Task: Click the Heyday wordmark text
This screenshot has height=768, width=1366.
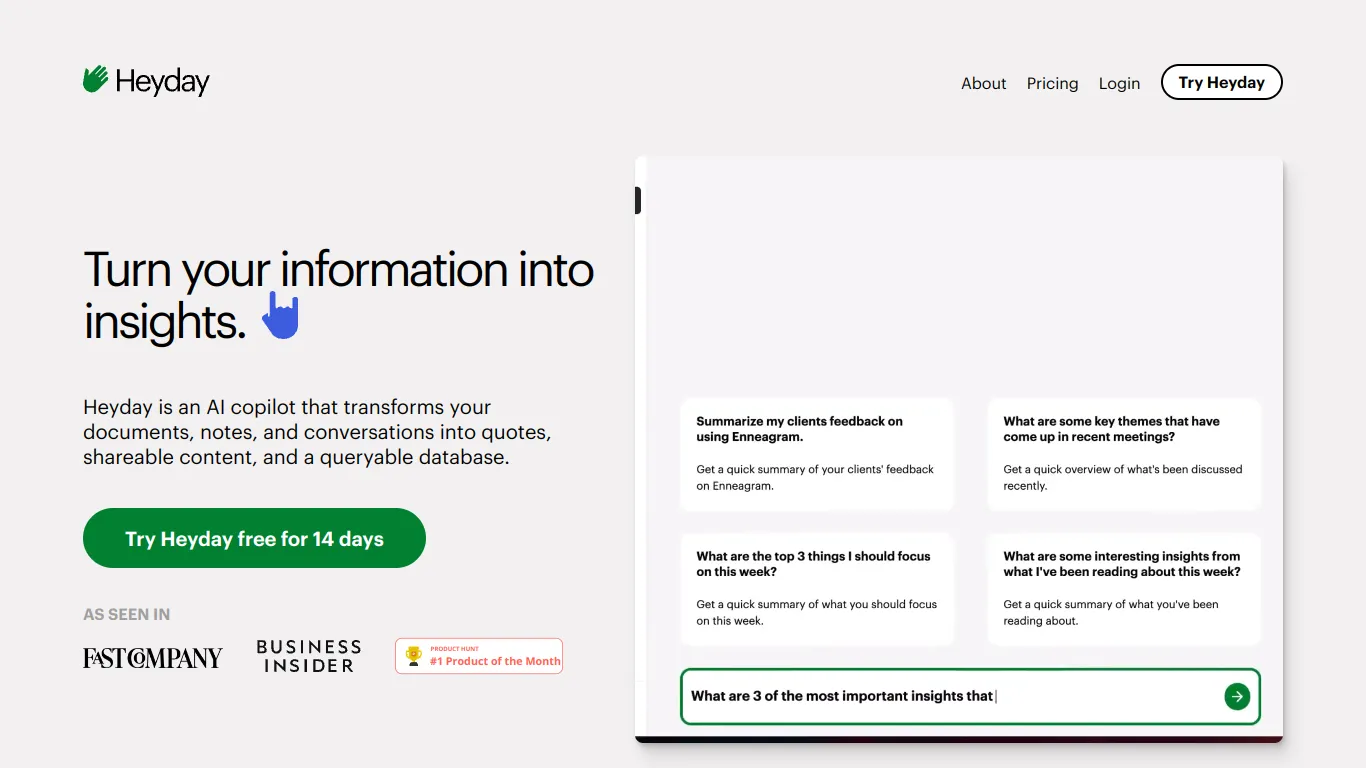Action: (x=162, y=82)
